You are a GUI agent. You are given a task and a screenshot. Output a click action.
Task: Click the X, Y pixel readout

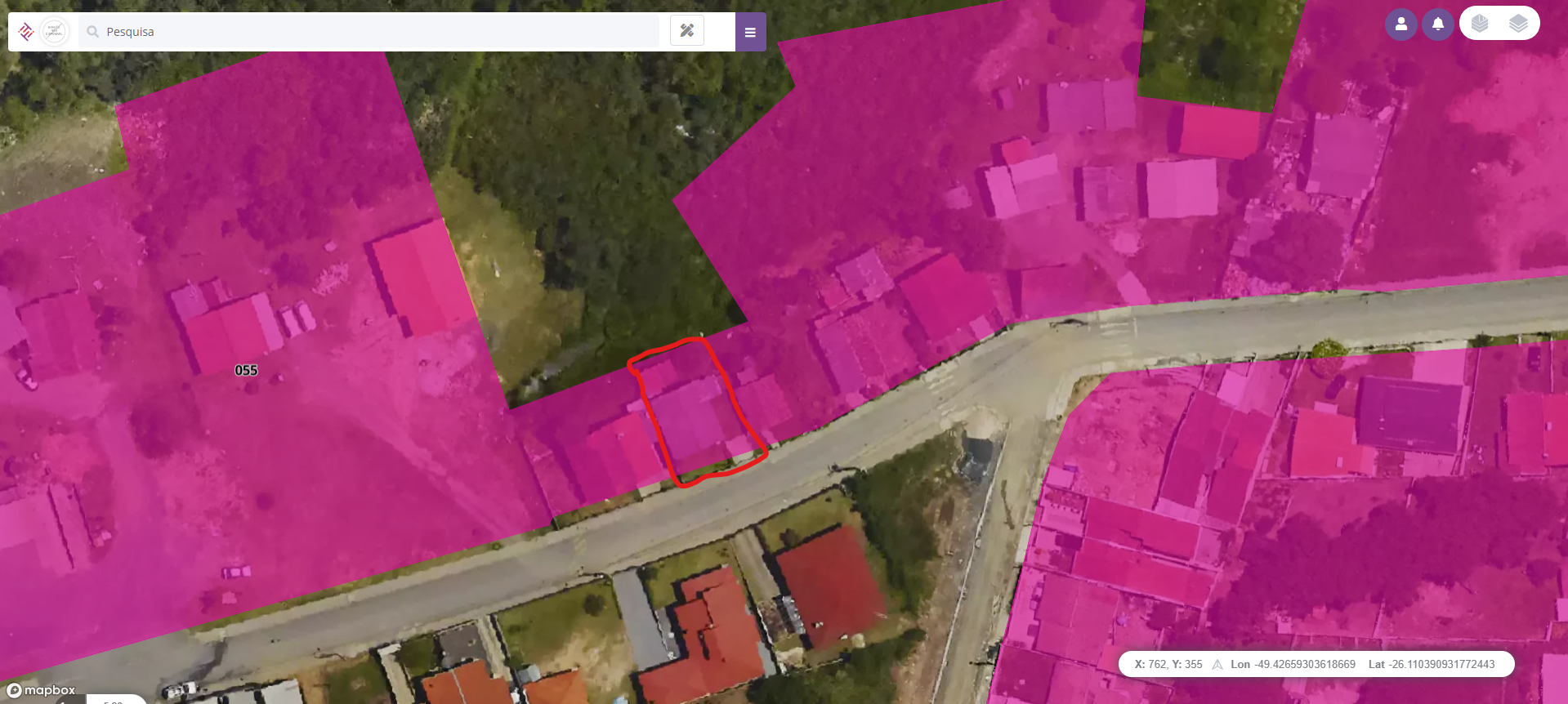[1168, 664]
